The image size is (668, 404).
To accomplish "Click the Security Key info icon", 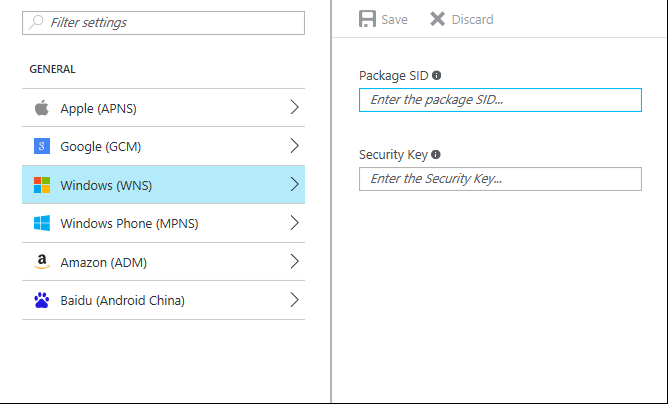I will point(436,155).
